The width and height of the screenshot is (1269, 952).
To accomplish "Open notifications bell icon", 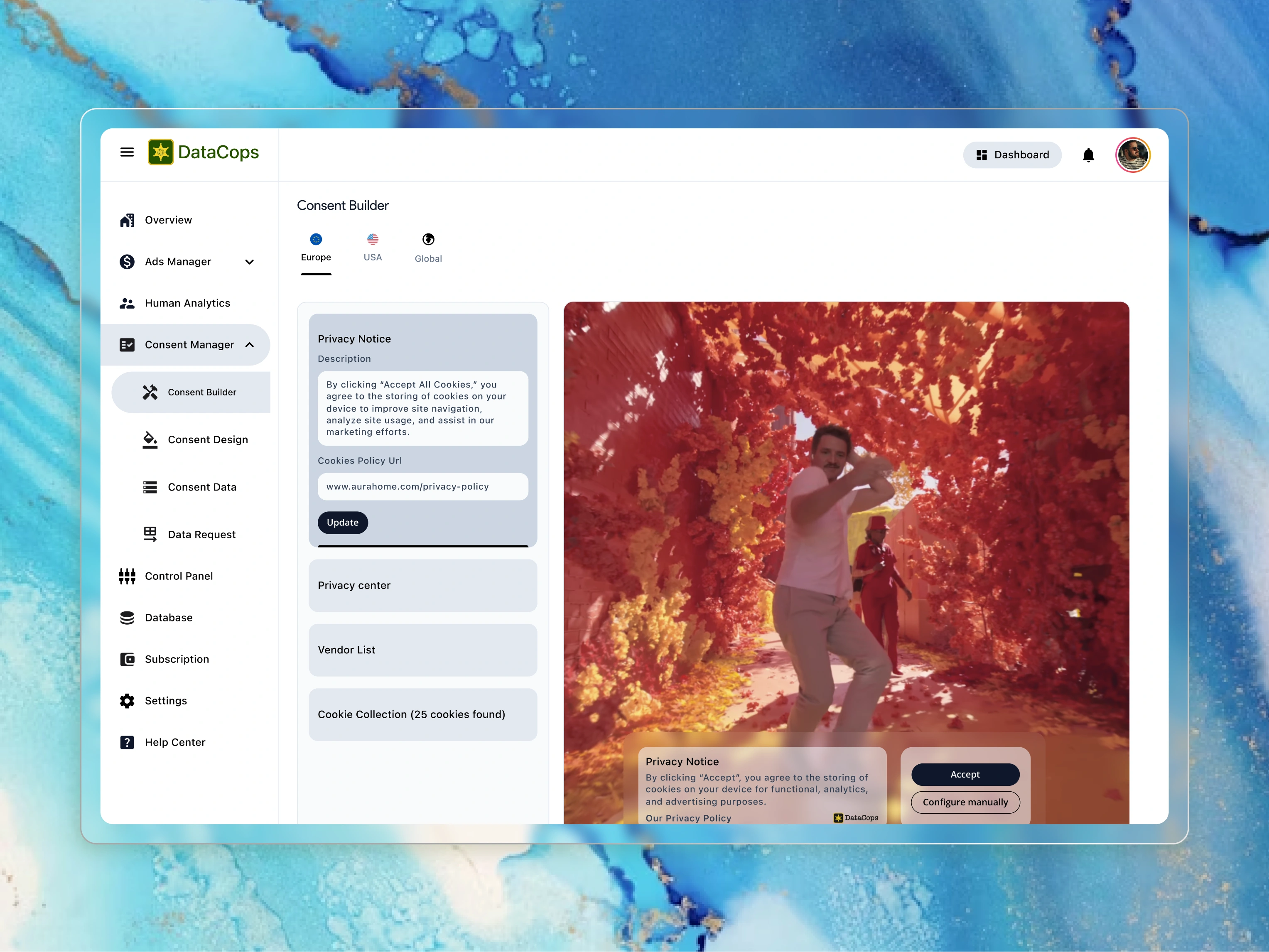I will tap(1088, 155).
